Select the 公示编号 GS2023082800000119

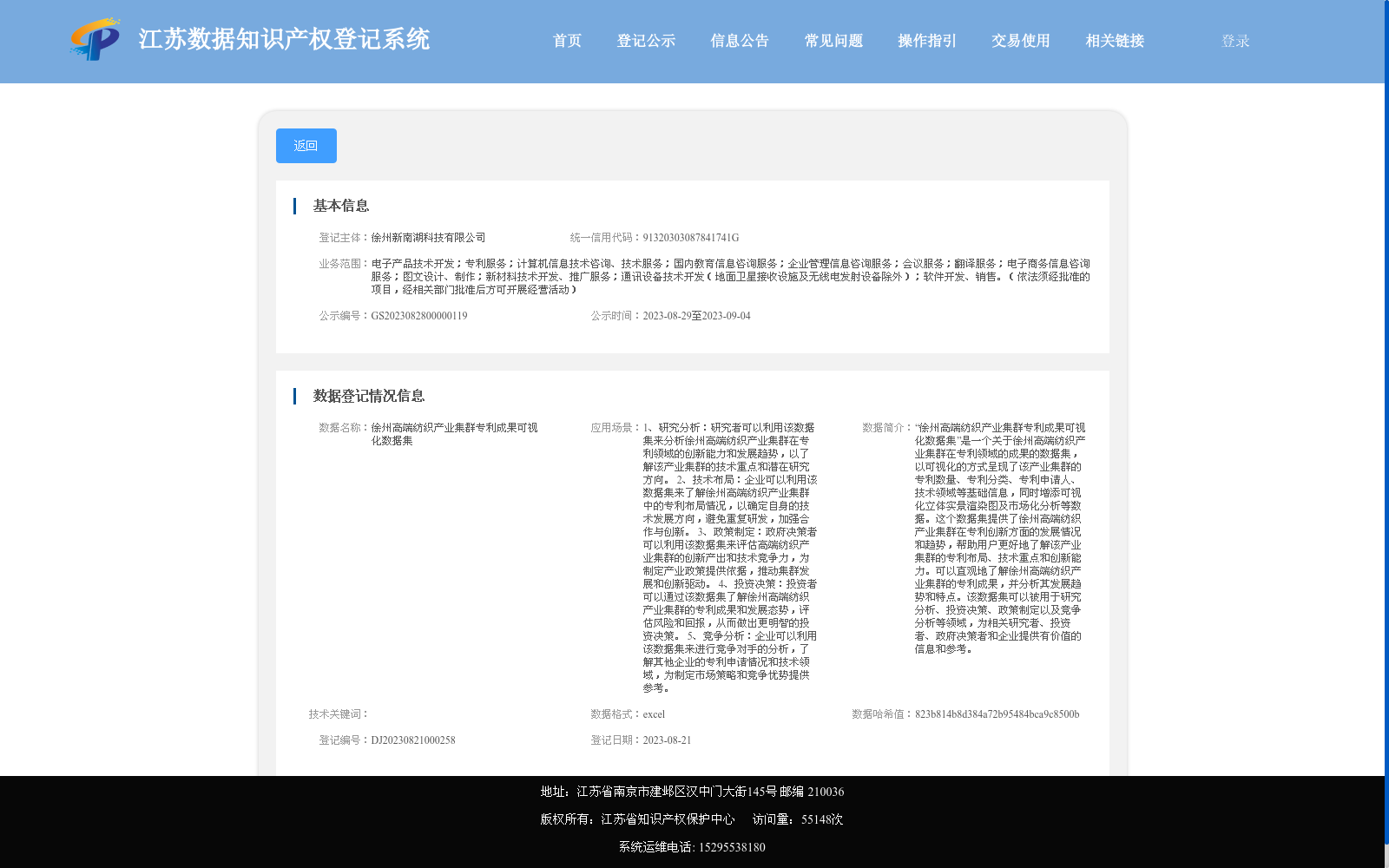419,316
